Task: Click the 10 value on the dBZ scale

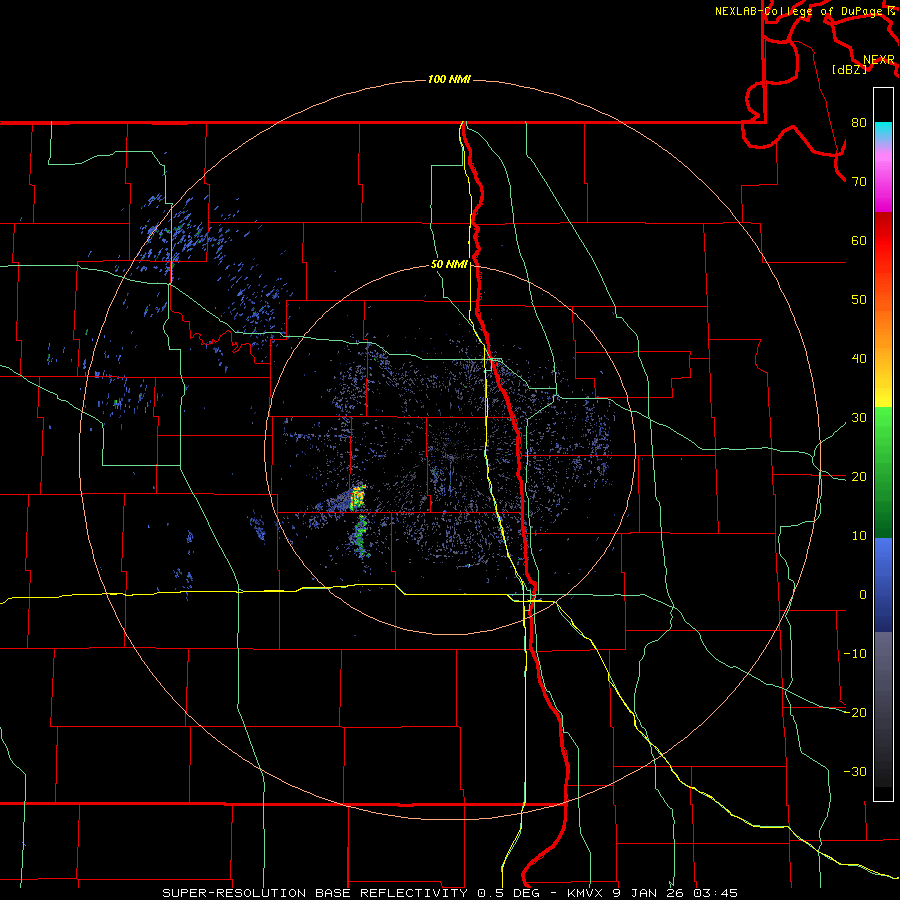Action: point(859,536)
